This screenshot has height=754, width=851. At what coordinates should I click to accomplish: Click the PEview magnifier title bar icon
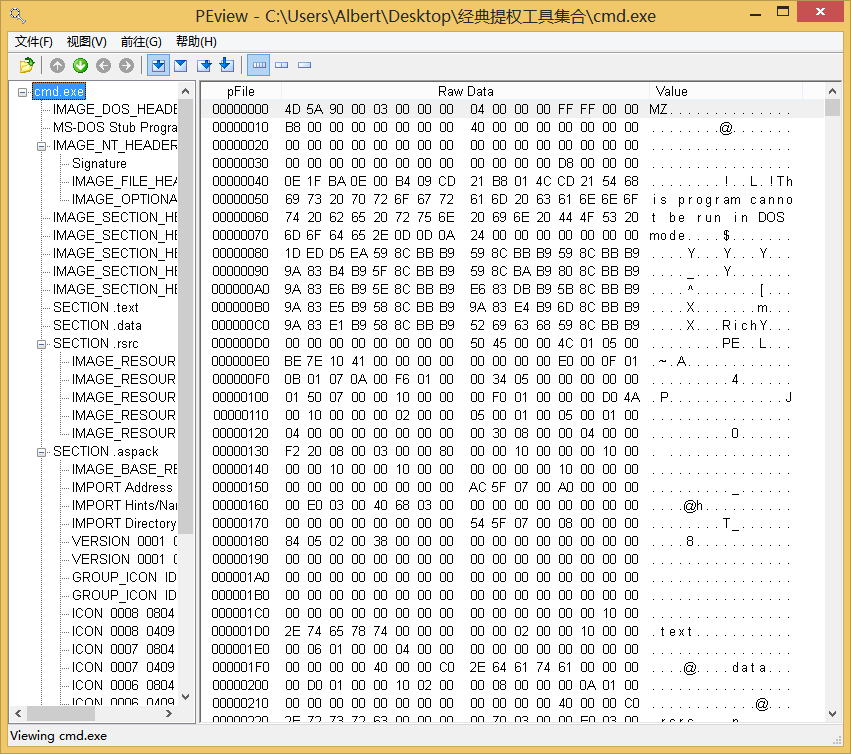tap(17, 16)
